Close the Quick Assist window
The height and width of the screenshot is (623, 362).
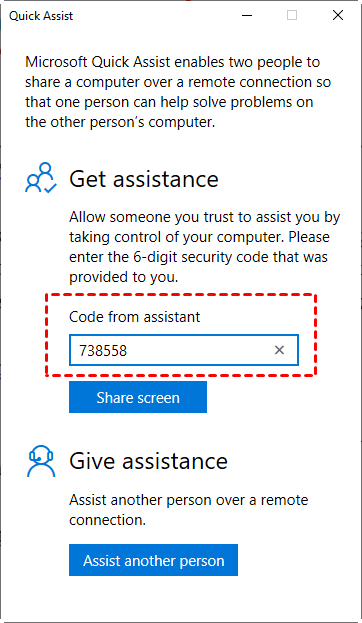click(338, 15)
